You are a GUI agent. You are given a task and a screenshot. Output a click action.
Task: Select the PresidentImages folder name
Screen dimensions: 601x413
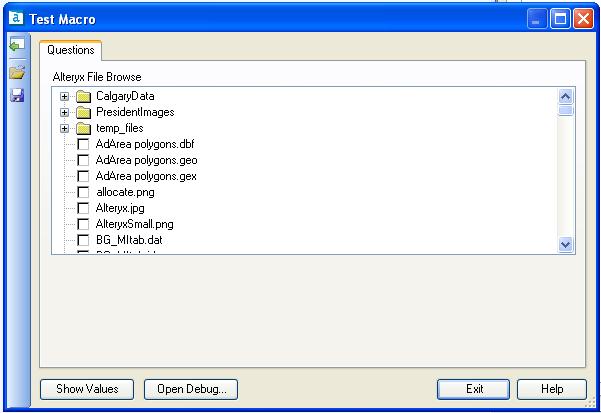click(x=135, y=112)
